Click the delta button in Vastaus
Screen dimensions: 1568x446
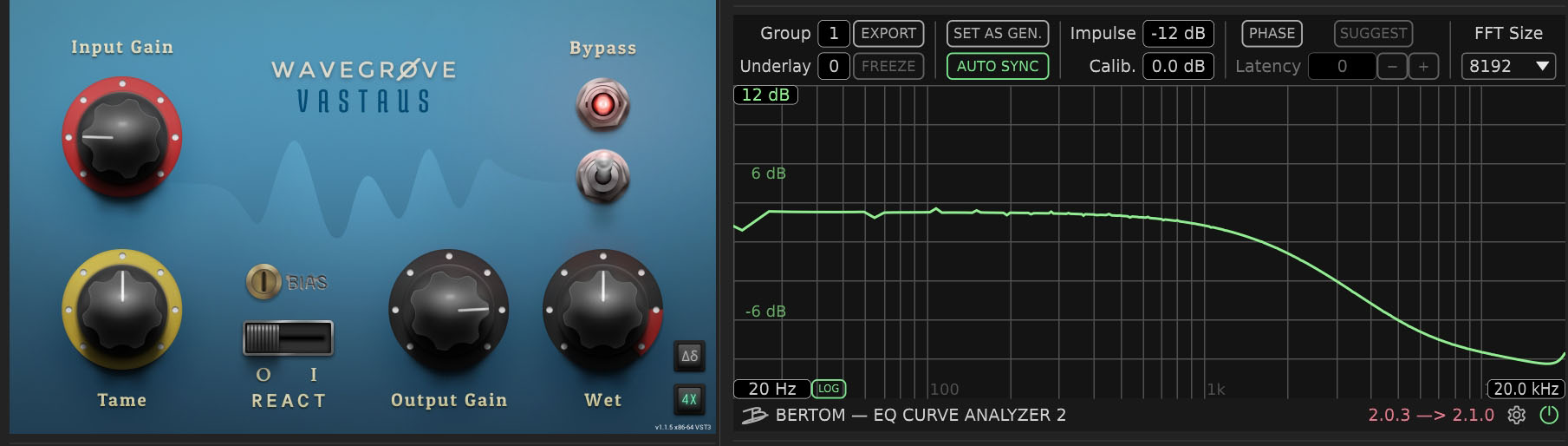pyautogui.click(x=690, y=356)
